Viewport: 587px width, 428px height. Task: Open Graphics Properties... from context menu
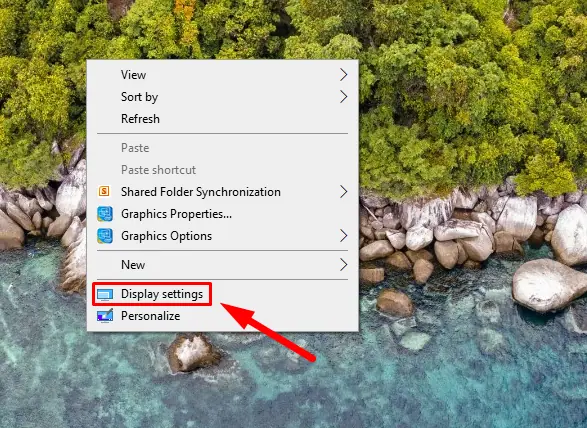coord(222,214)
